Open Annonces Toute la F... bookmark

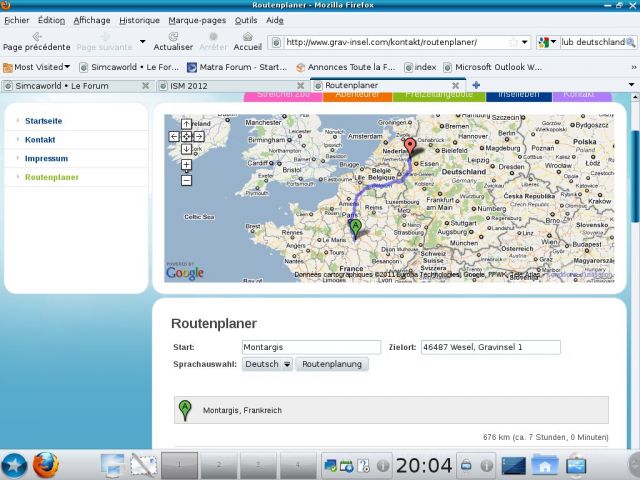click(345, 67)
